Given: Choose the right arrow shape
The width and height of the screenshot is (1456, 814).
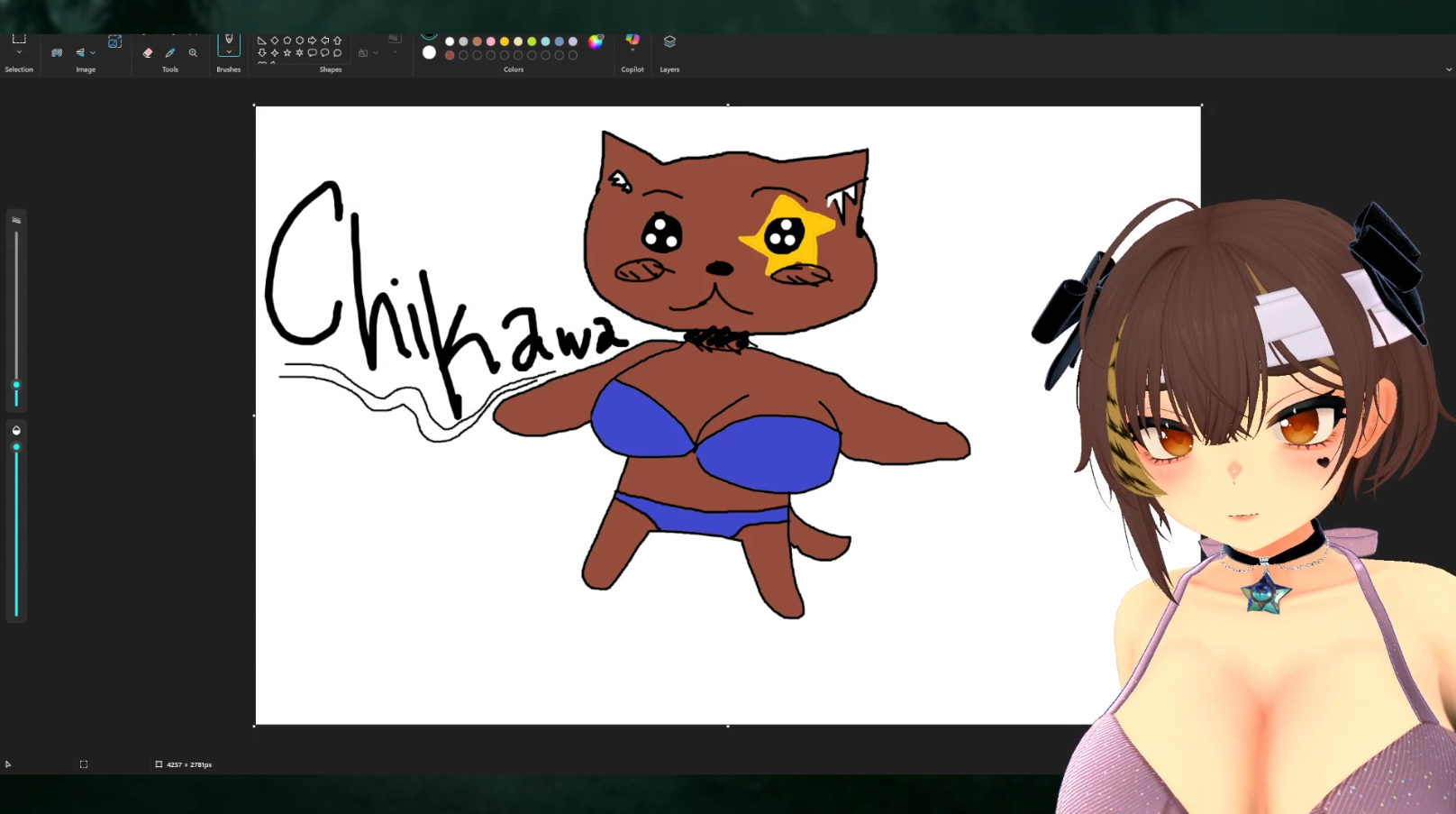Looking at the screenshot, I should click(313, 41).
